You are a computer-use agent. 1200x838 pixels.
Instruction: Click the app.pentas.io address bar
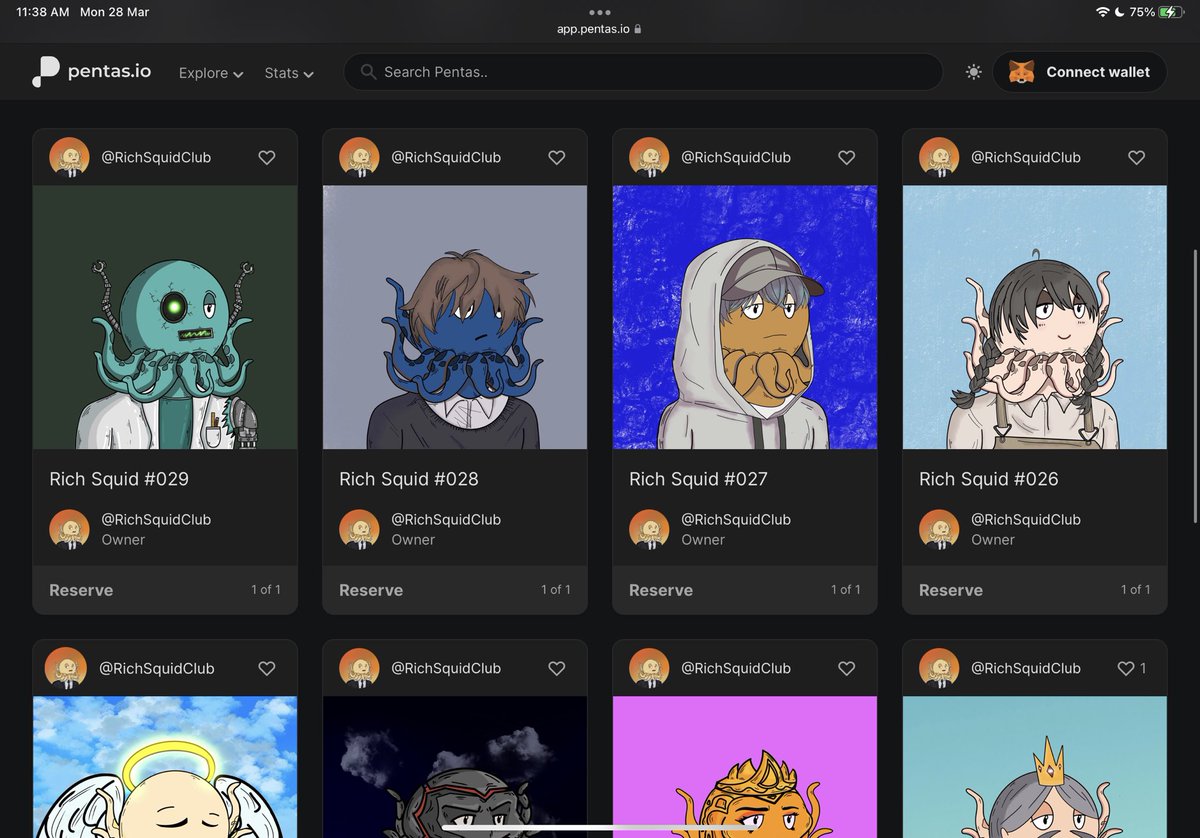pyautogui.click(x=599, y=29)
